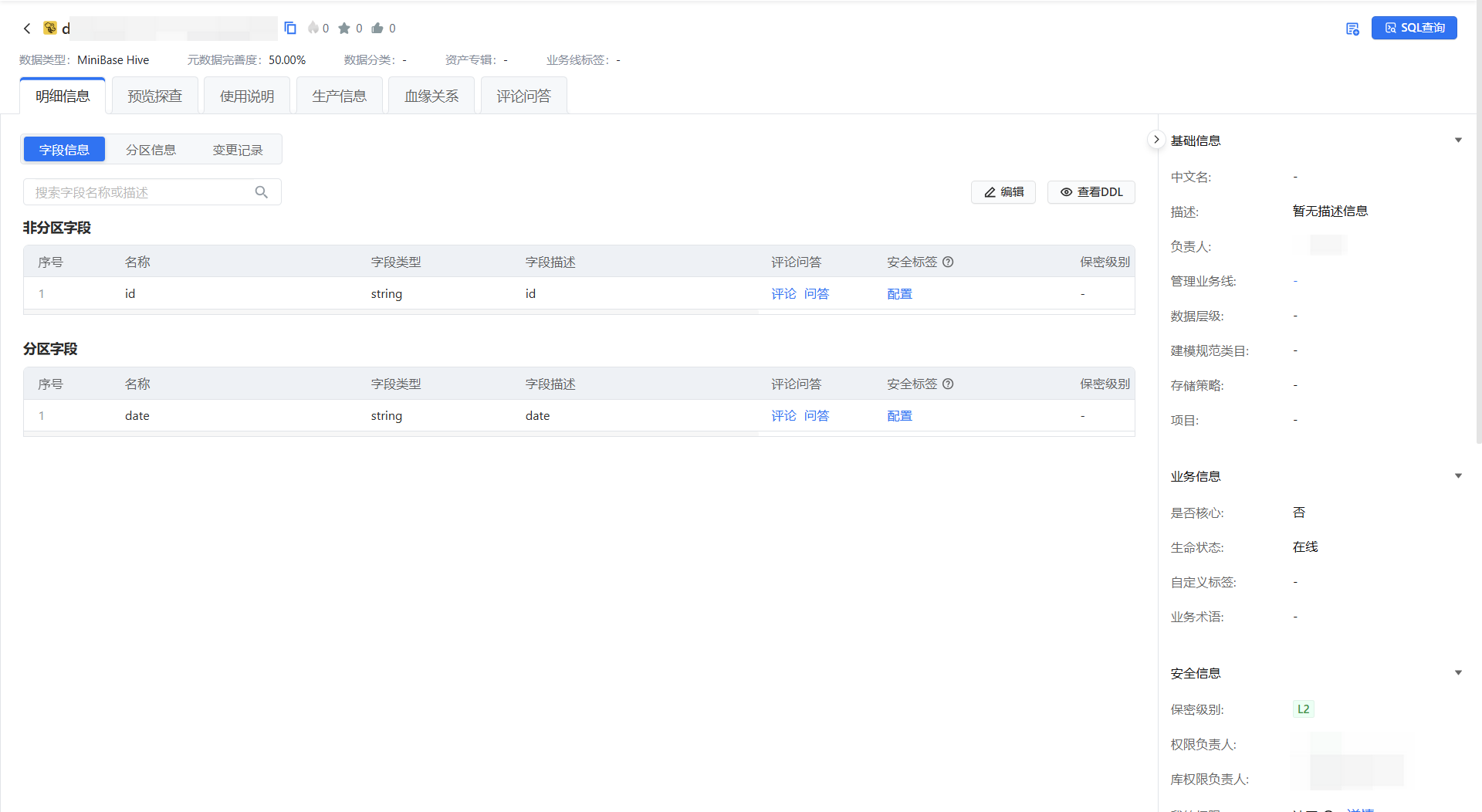Select the 字段信息 sub-tab

click(x=64, y=150)
